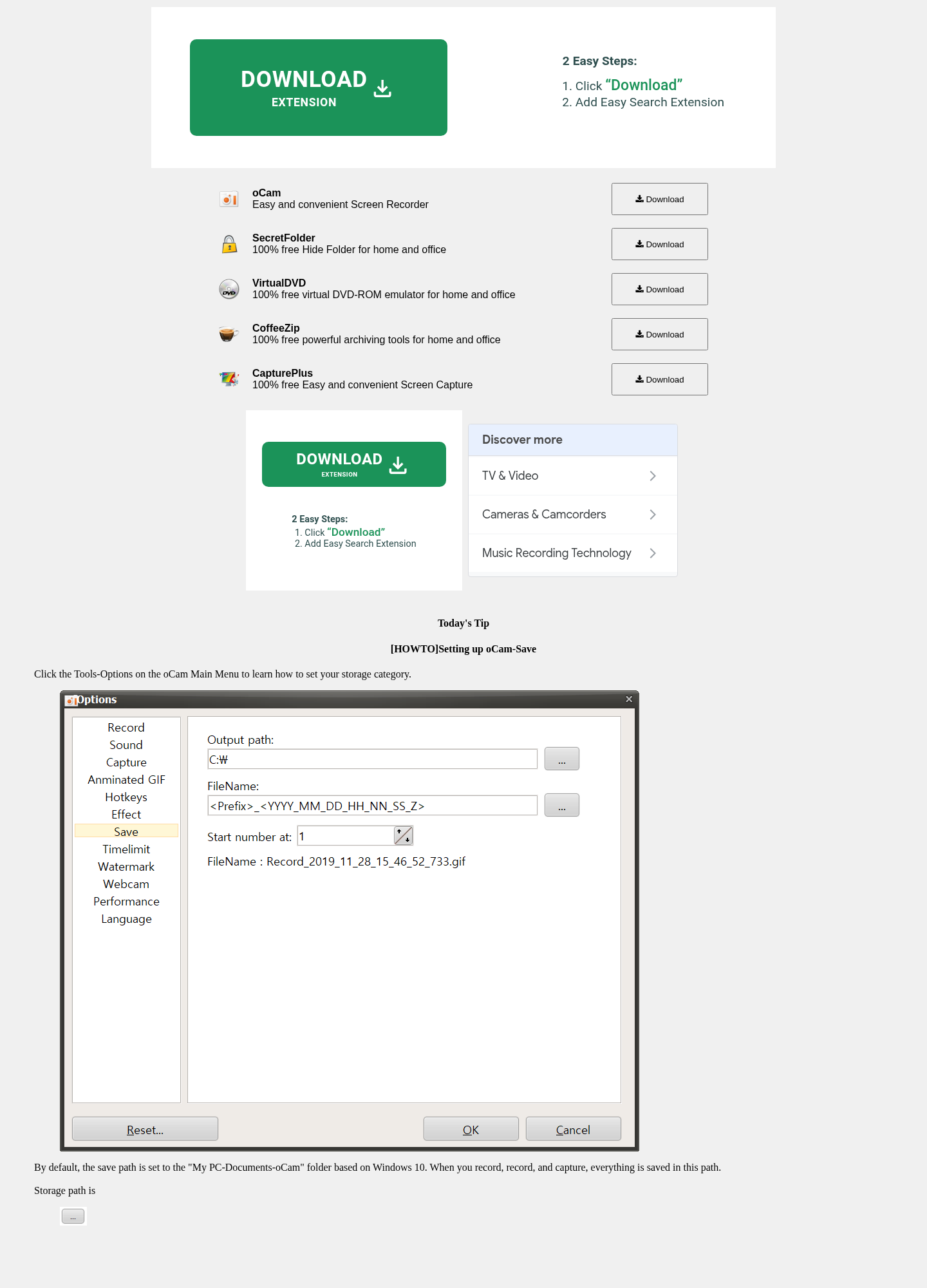The height and width of the screenshot is (1288, 927).
Task: Open the Watermark options section
Action: 126,867
